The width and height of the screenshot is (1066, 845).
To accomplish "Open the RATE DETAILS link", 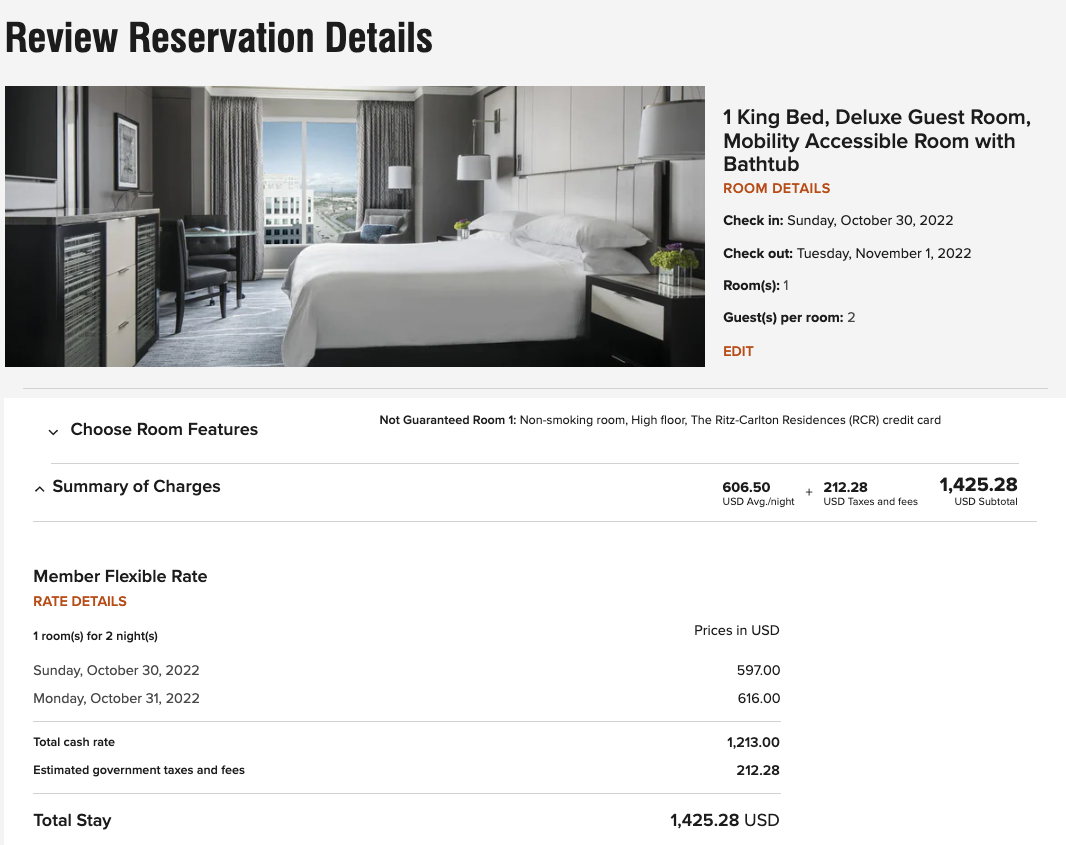I will click(80, 601).
